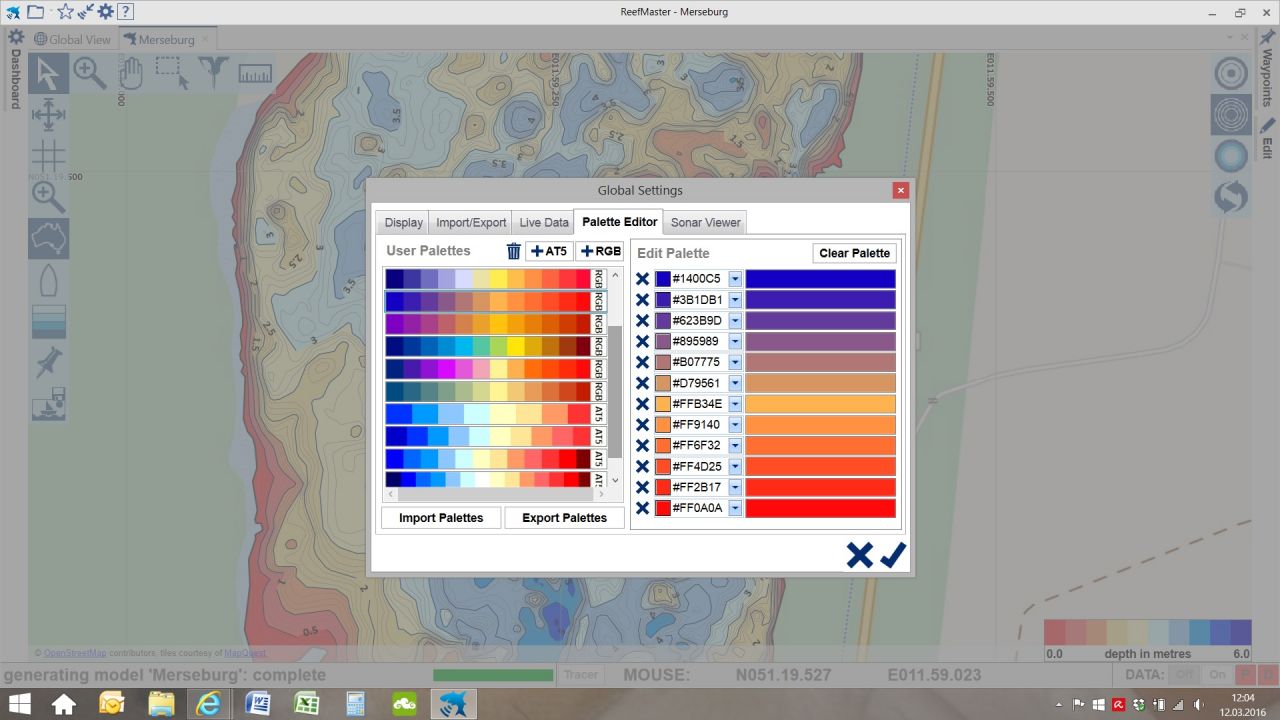The height and width of the screenshot is (720, 1280).
Task: Click the #D79561 color bar
Action: point(820,383)
